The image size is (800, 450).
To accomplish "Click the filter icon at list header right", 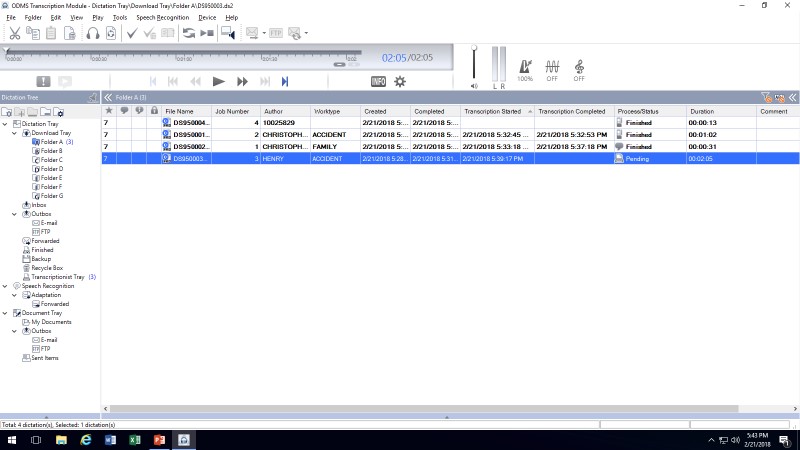I will pyautogui.click(x=766, y=97).
